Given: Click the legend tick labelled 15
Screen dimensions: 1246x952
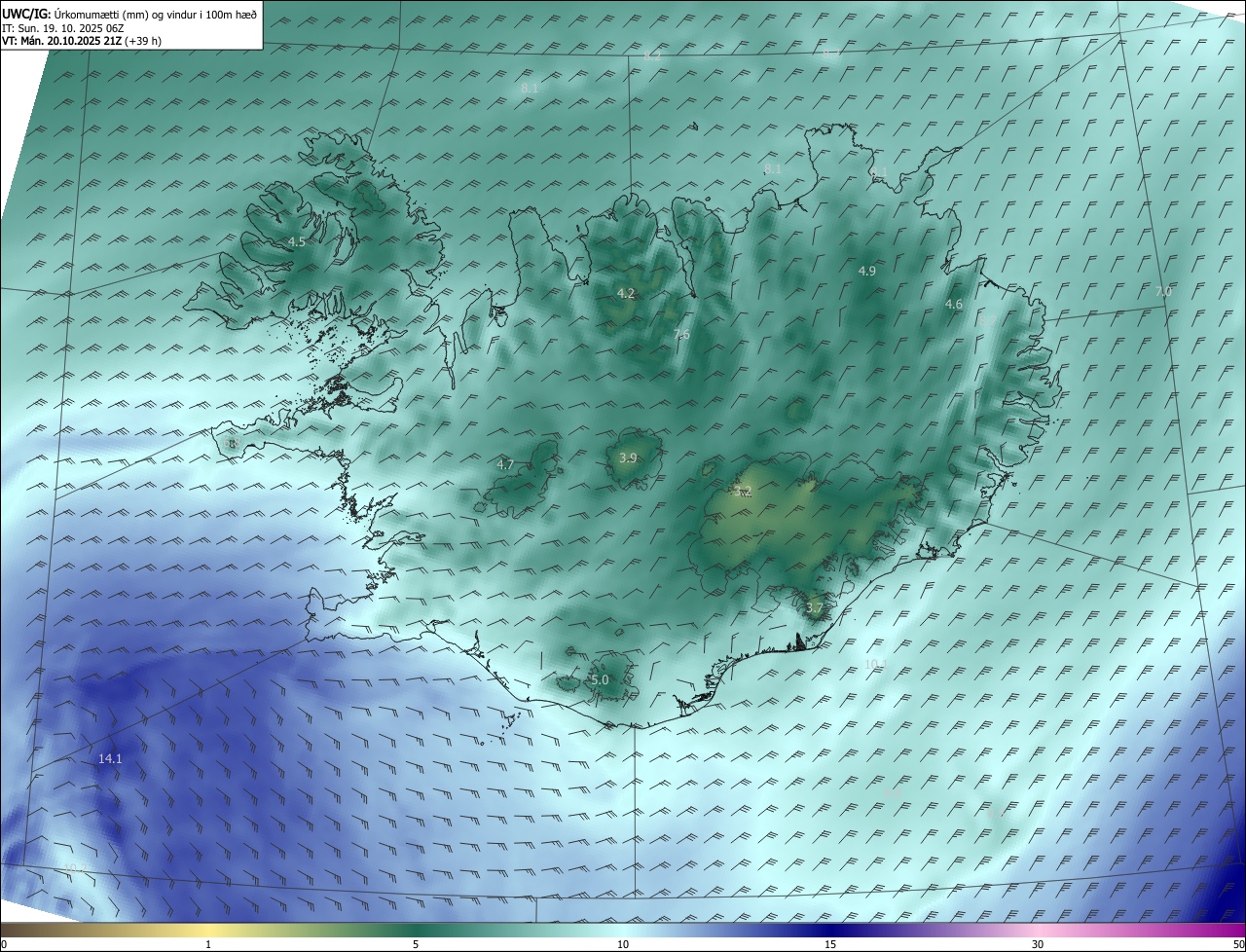Looking at the screenshot, I should click(x=830, y=944).
